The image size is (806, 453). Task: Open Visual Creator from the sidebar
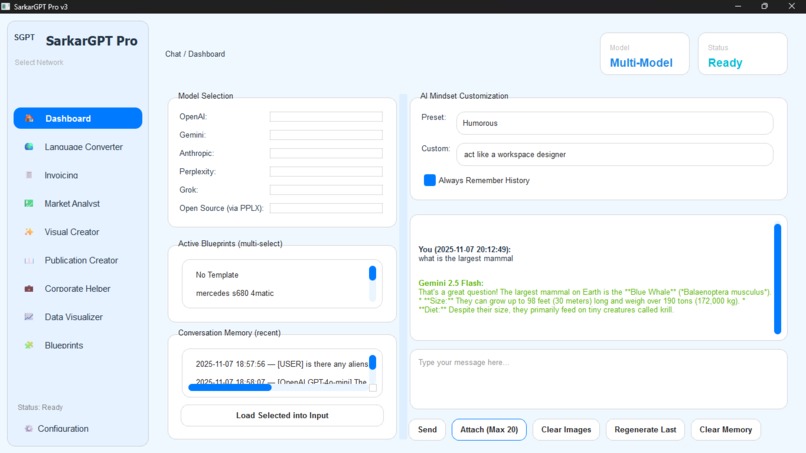coord(78,232)
